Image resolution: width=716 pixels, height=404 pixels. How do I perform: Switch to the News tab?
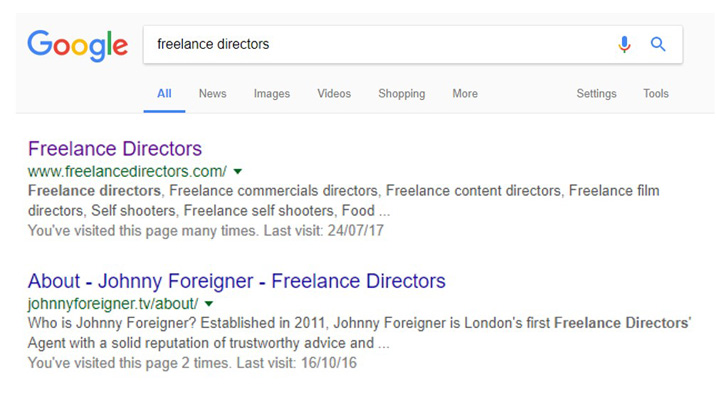[212, 94]
